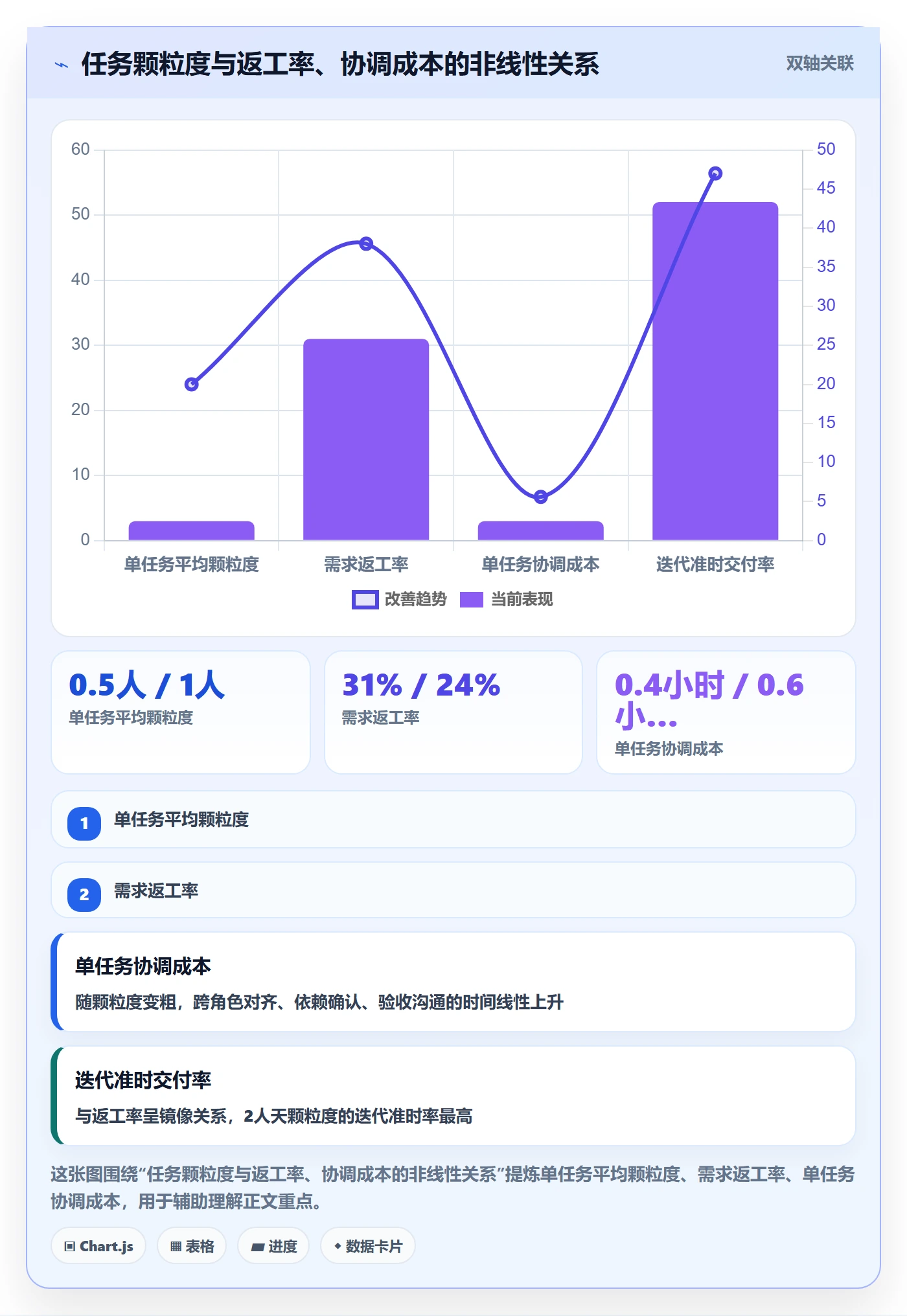This screenshot has height=1316, width=907.
Task: Click the Chart.js tag
Action: 98,1246
